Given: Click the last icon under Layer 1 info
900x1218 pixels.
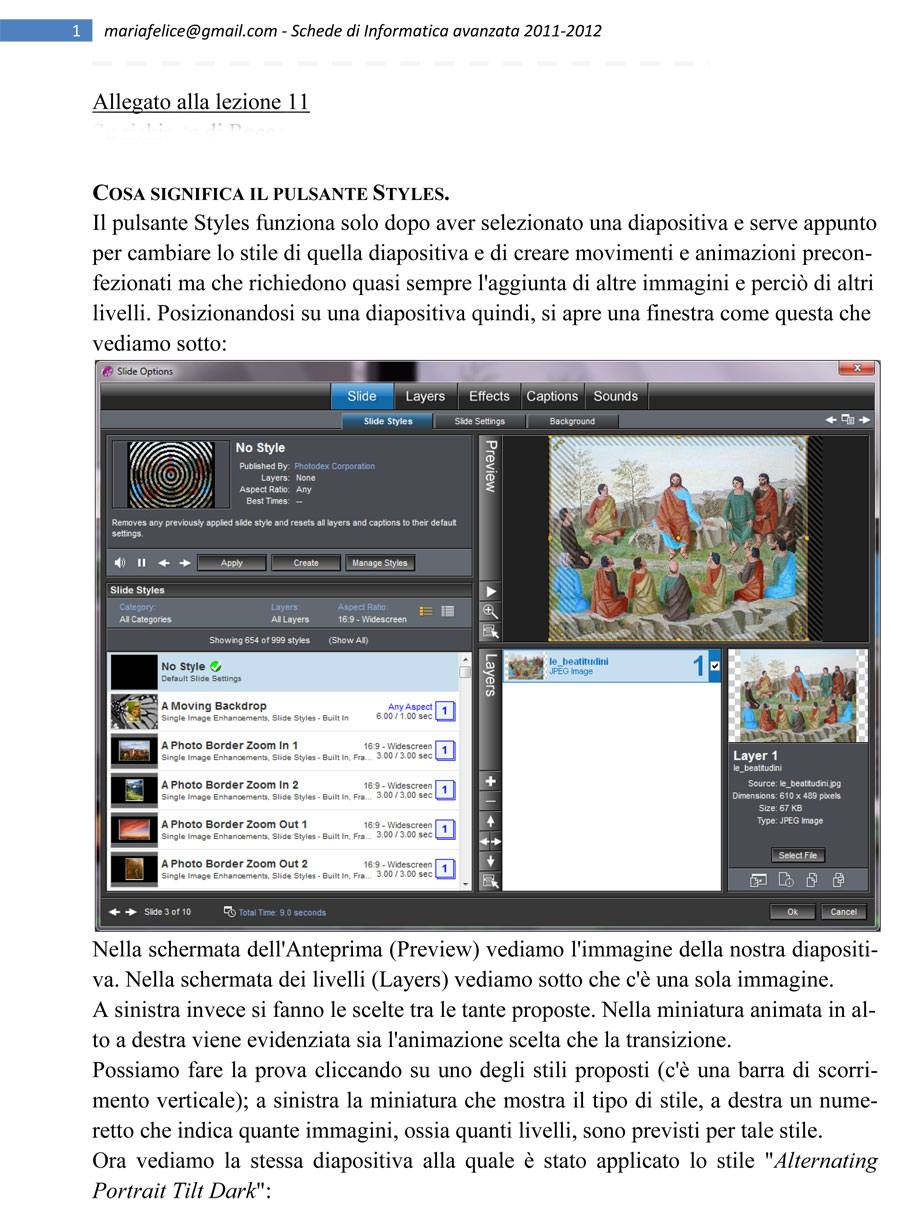Looking at the screenshot, I should pos(839,880).
